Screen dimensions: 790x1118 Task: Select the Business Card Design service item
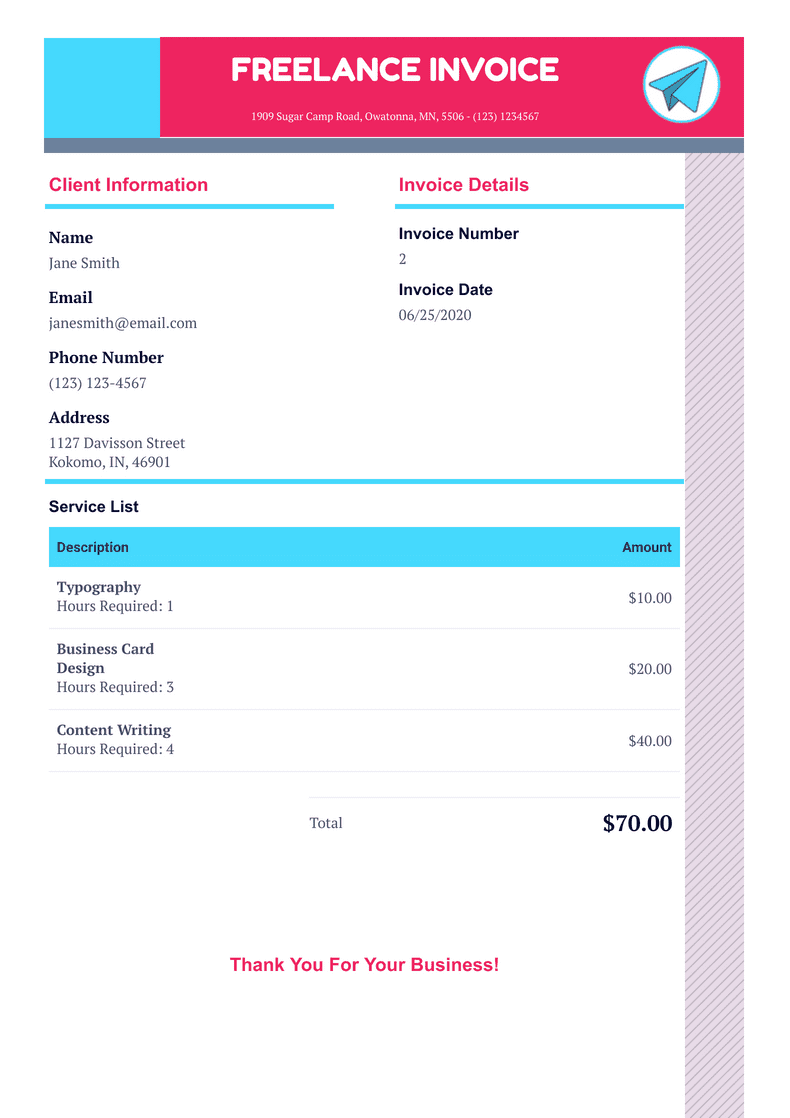105,658
